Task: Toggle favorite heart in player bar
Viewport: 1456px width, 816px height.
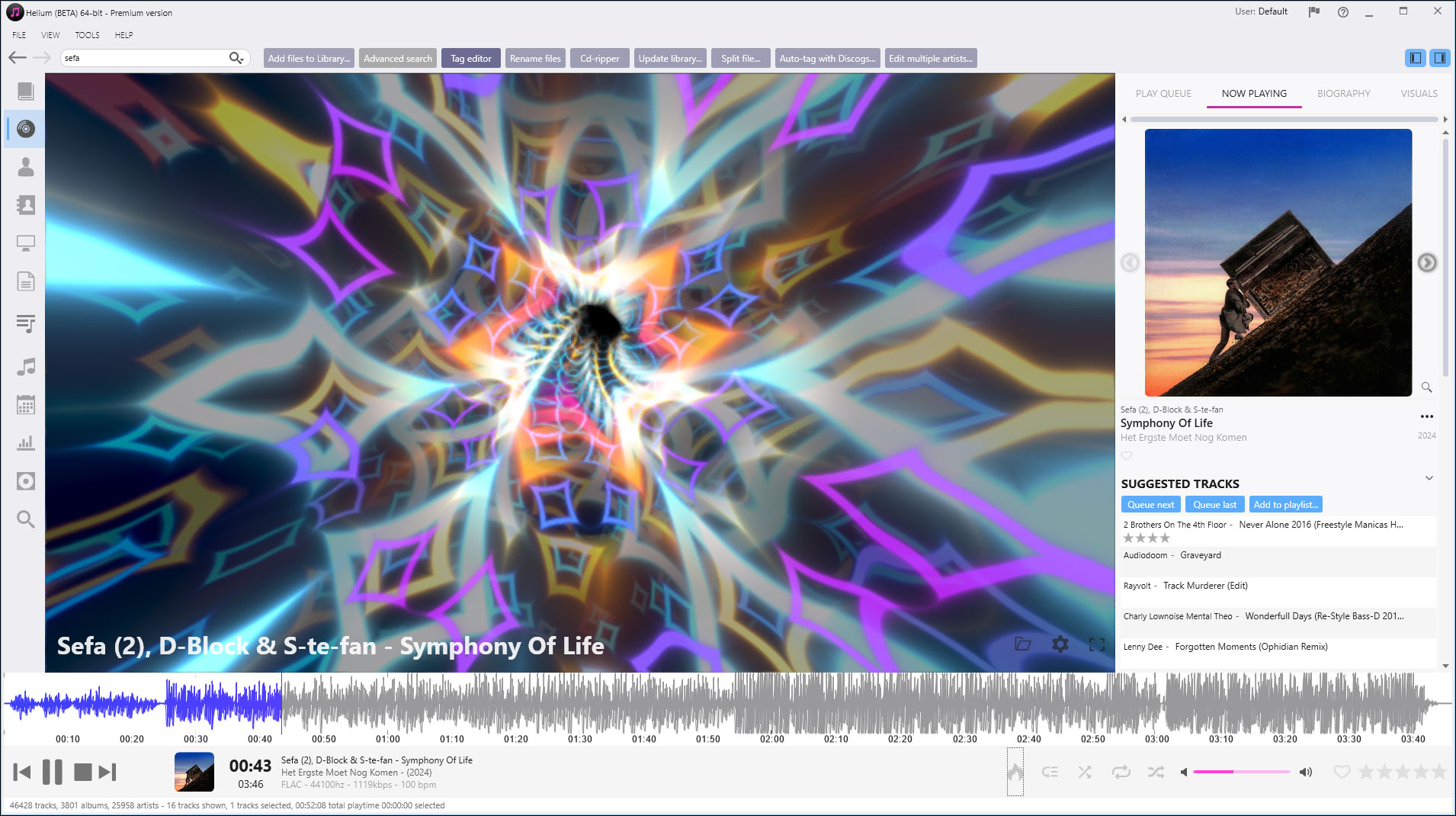Action: click(1342, 772)
